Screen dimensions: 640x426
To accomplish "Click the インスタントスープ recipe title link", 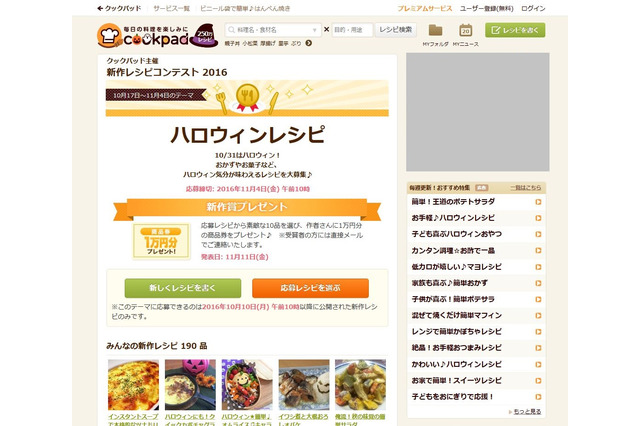I will [133, 420].
